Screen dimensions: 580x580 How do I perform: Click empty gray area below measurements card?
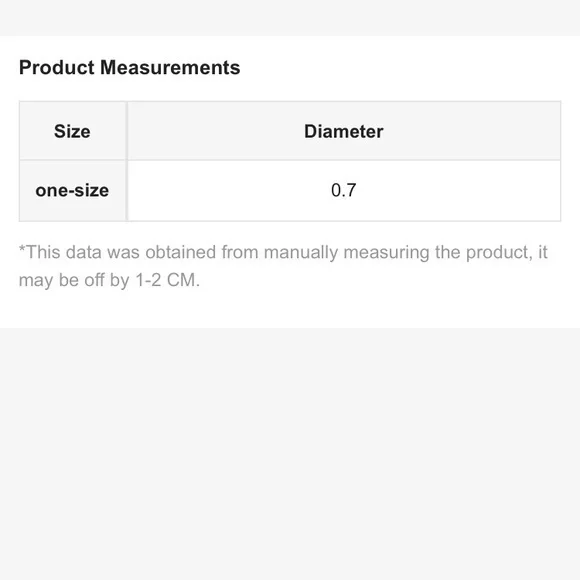point(290,454)
